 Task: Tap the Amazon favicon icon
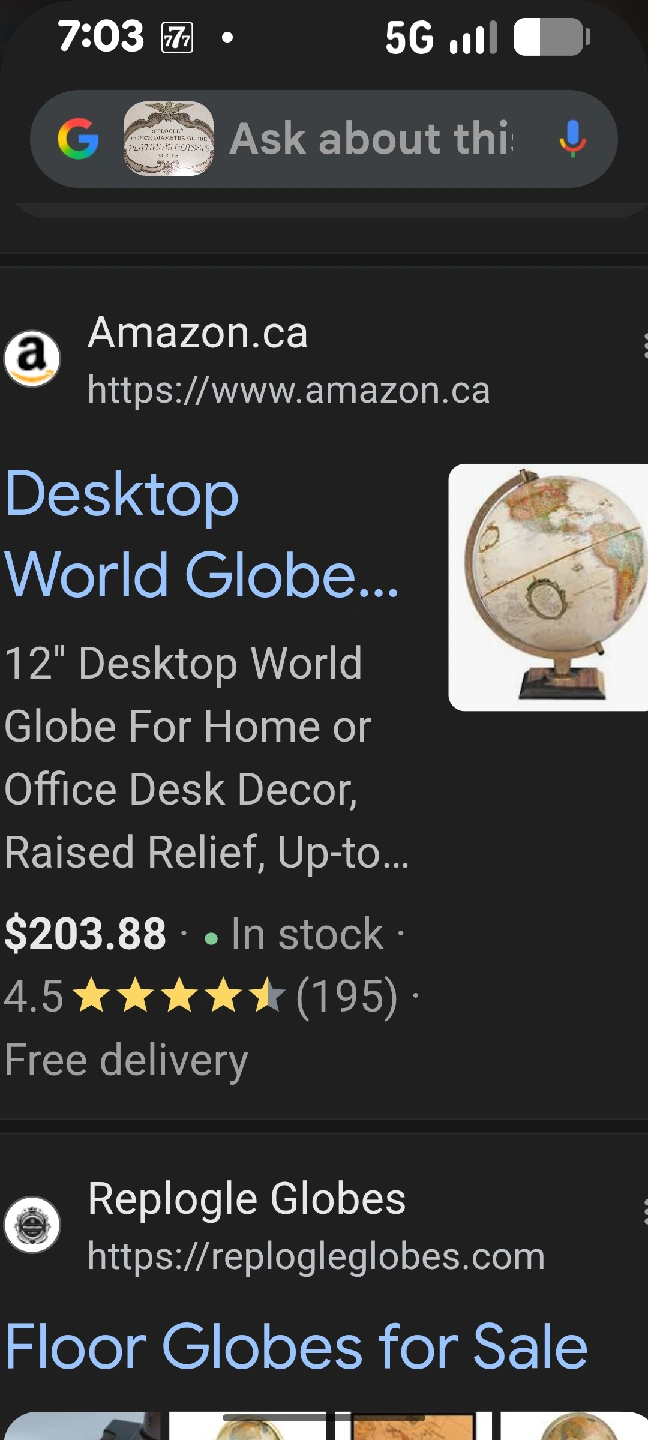click(x=32, y=359)
